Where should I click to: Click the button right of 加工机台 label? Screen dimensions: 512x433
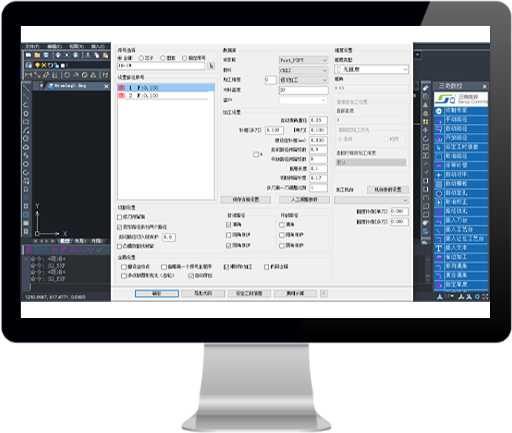click(x=388, y=190)
